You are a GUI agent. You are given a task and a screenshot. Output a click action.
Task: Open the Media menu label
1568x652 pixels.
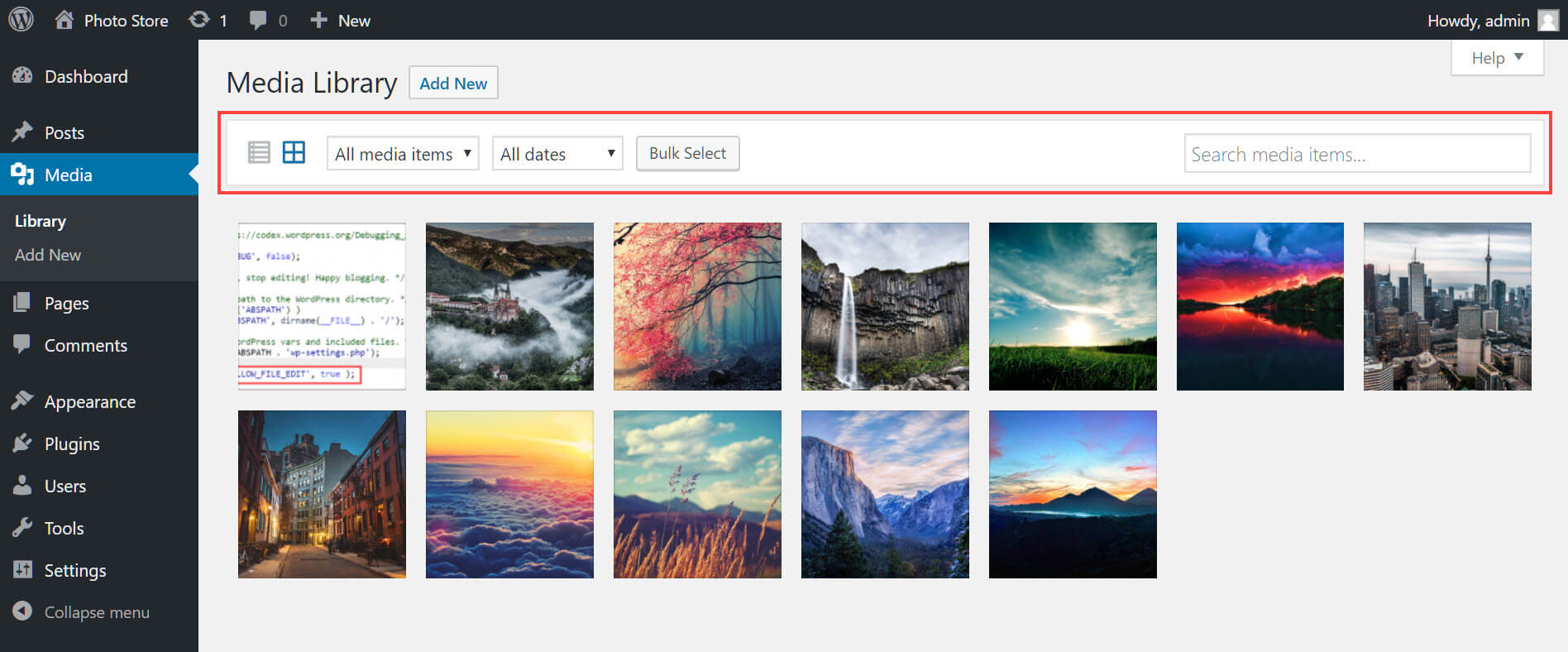pos(68,175)
